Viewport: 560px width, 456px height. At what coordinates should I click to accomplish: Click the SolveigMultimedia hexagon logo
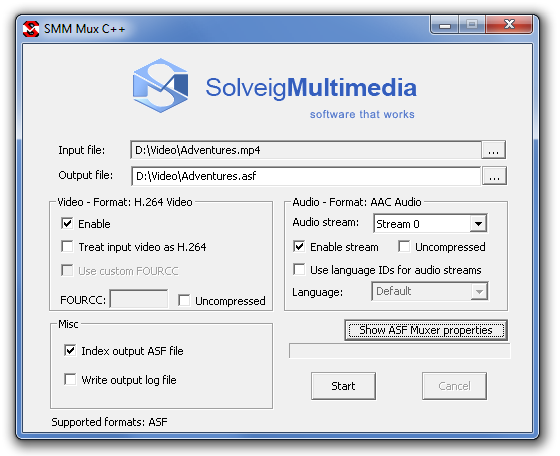(160, 85)
